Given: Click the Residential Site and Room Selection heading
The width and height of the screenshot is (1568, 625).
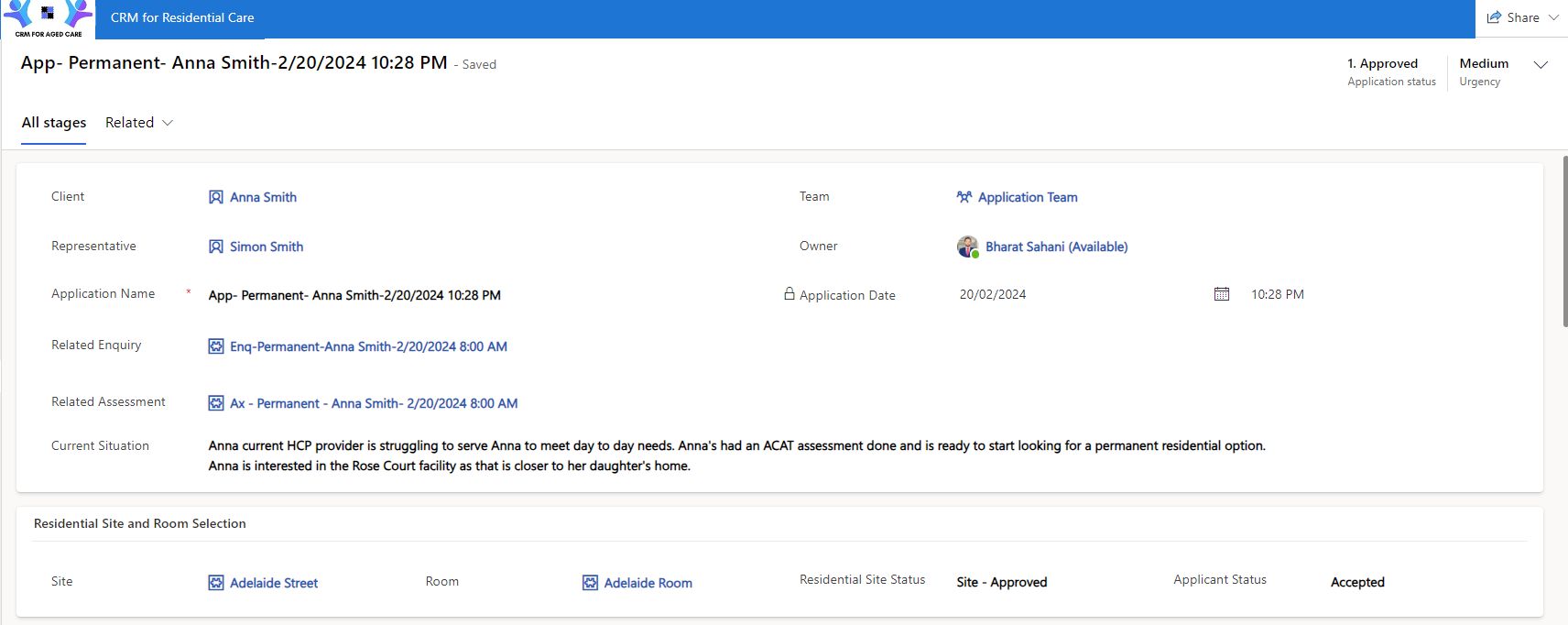Looking at the screenshot, I should [x=140, y=523].
